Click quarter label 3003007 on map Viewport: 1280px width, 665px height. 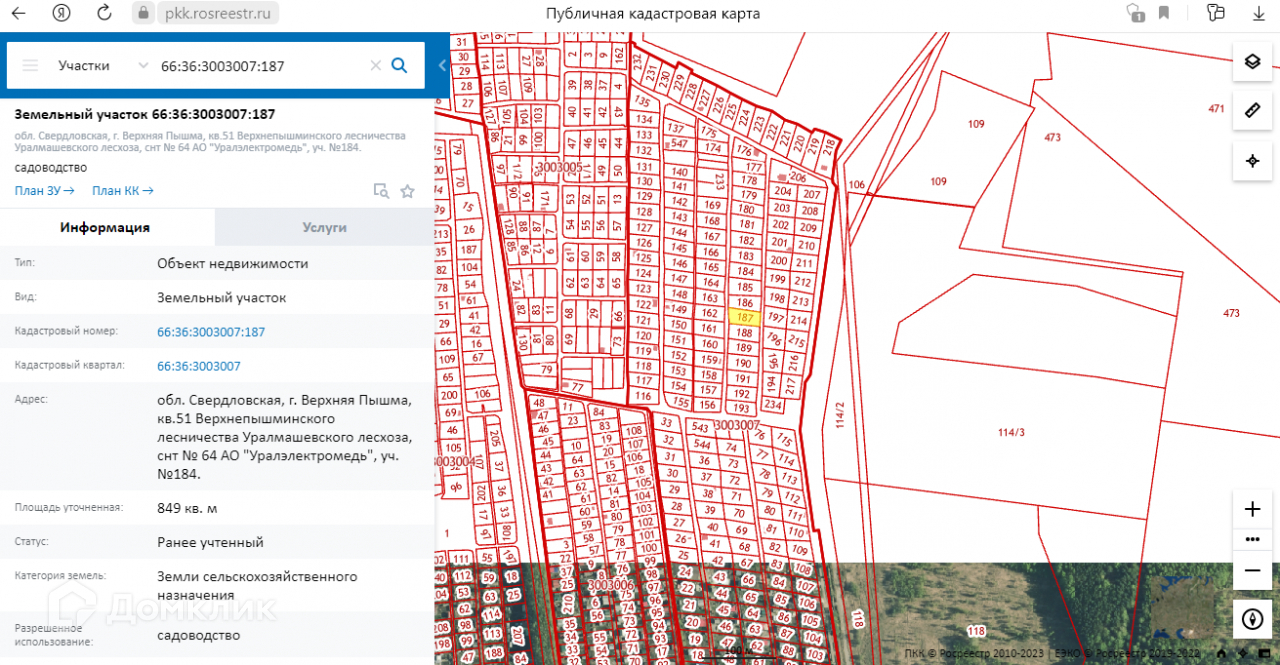click(x=739, y=425)
